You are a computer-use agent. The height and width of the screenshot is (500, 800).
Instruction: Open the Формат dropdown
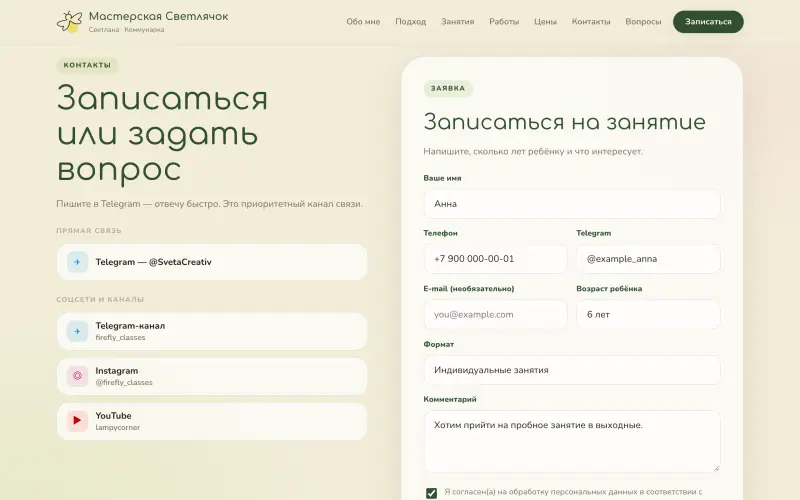pos(572,370)
